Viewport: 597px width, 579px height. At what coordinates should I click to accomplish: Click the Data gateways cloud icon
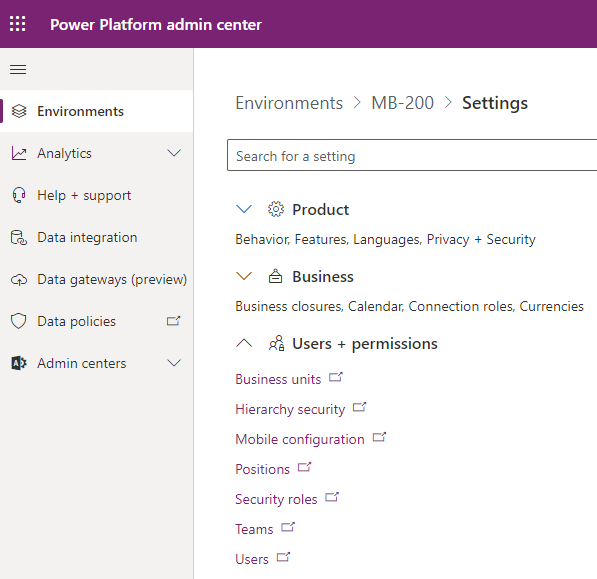point(19,280)
